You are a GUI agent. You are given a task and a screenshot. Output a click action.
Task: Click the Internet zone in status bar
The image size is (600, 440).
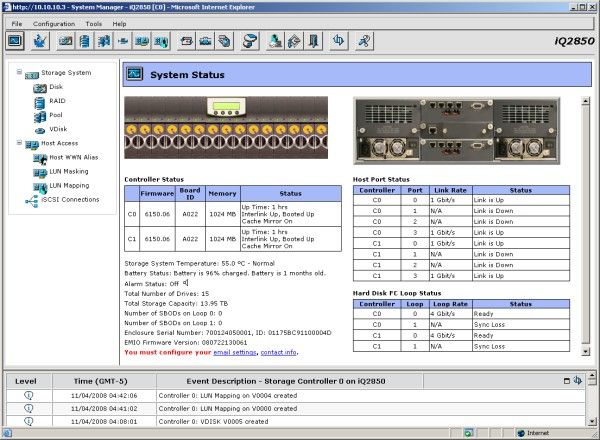[x=534, y=433]
